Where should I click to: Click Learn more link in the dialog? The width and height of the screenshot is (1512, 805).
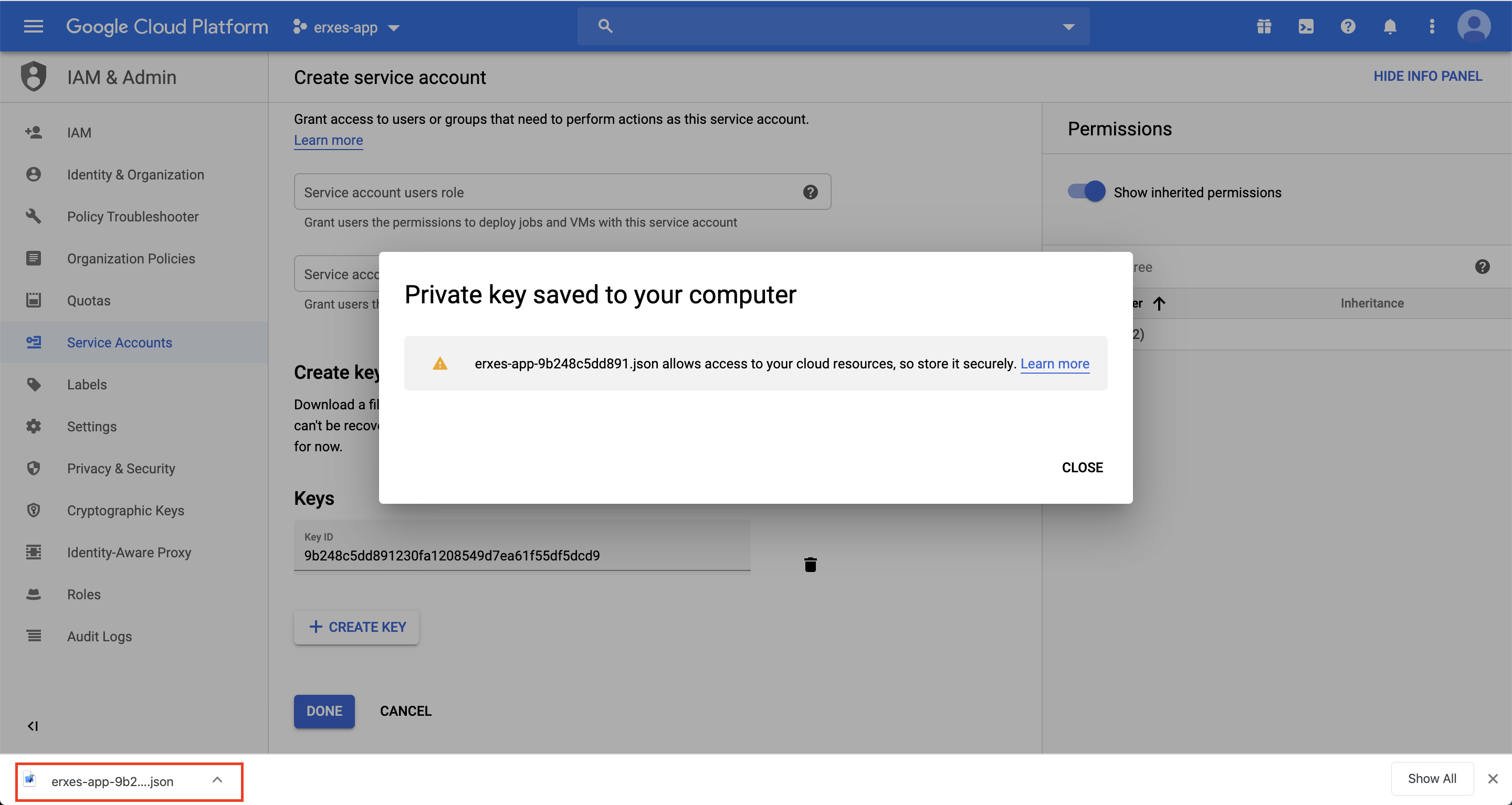1054,363
